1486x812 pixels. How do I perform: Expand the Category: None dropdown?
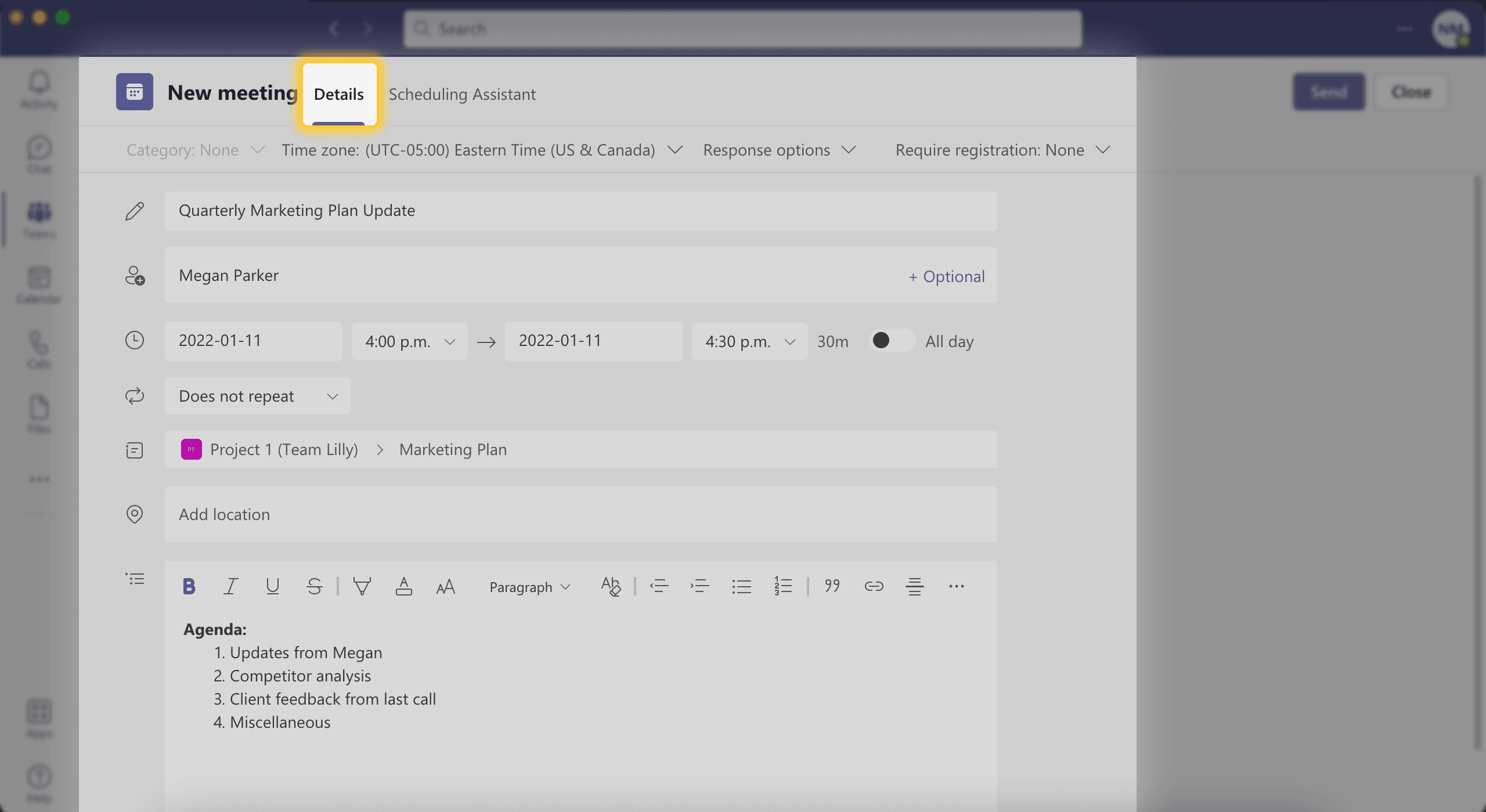tap(193, 149)
